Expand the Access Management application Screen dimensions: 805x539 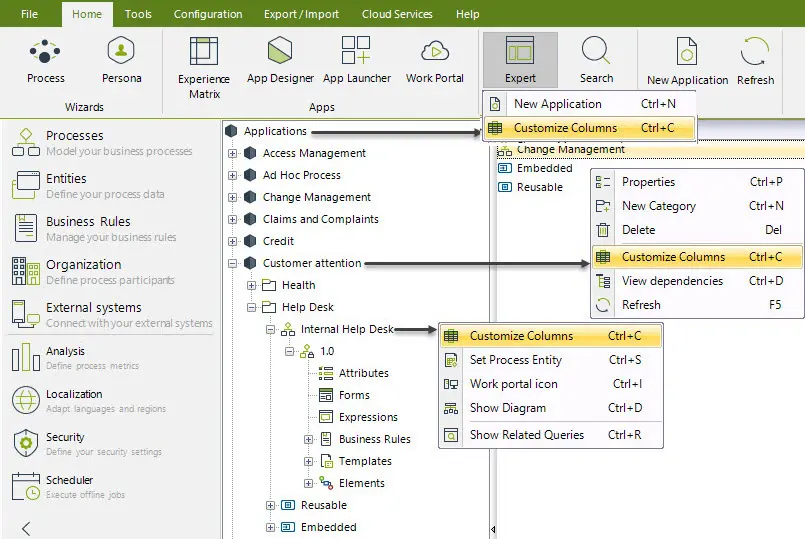(233, 153)
